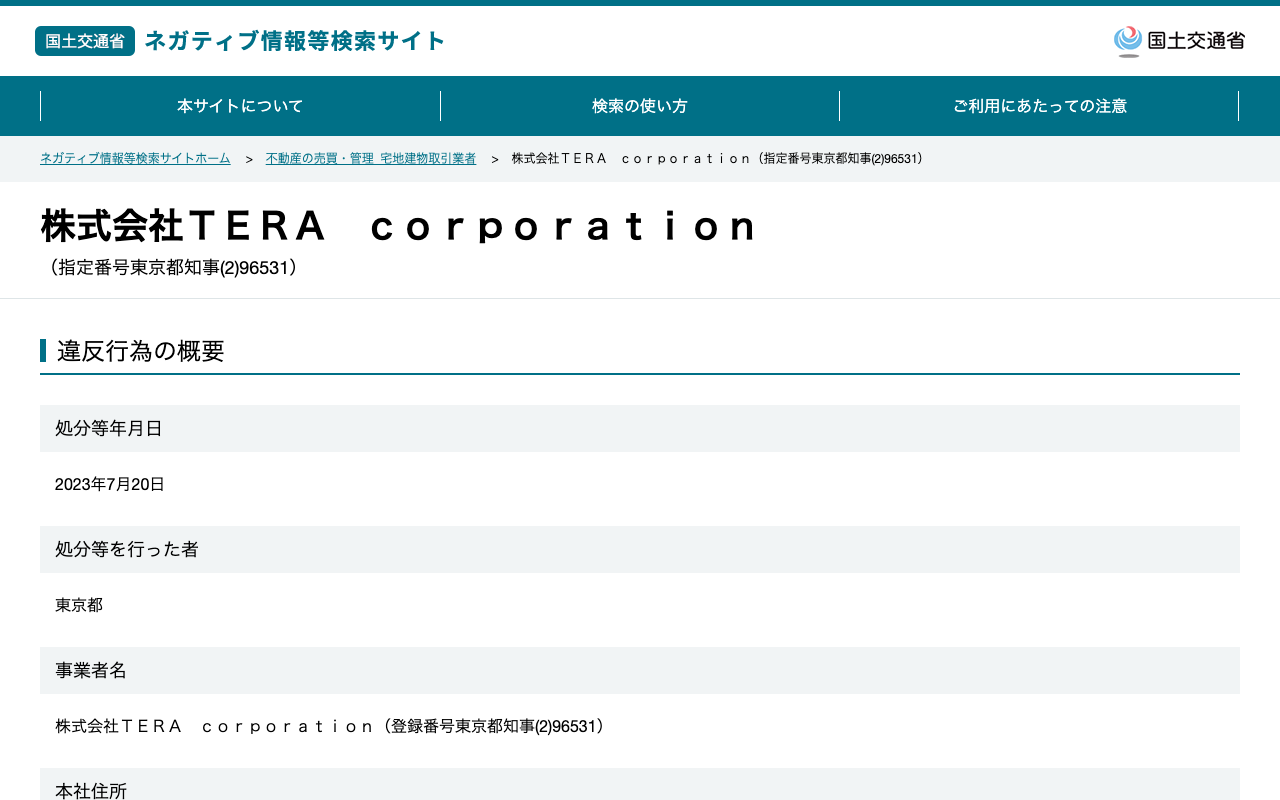Click the 処分等年月日 label row
1280x800 pixels.
coord(640,428)
